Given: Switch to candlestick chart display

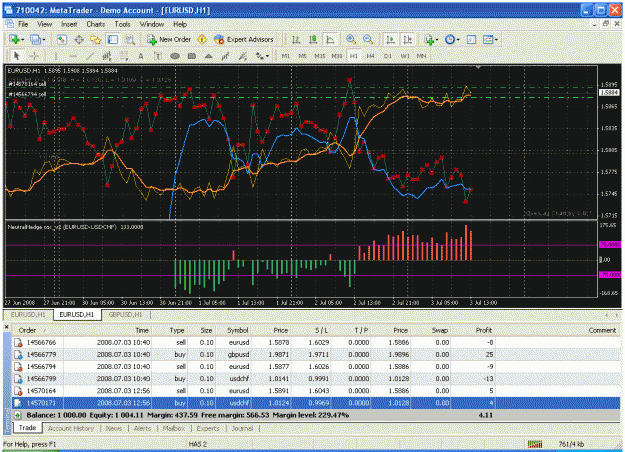Looking at the screenshot, I should (313, 39).
